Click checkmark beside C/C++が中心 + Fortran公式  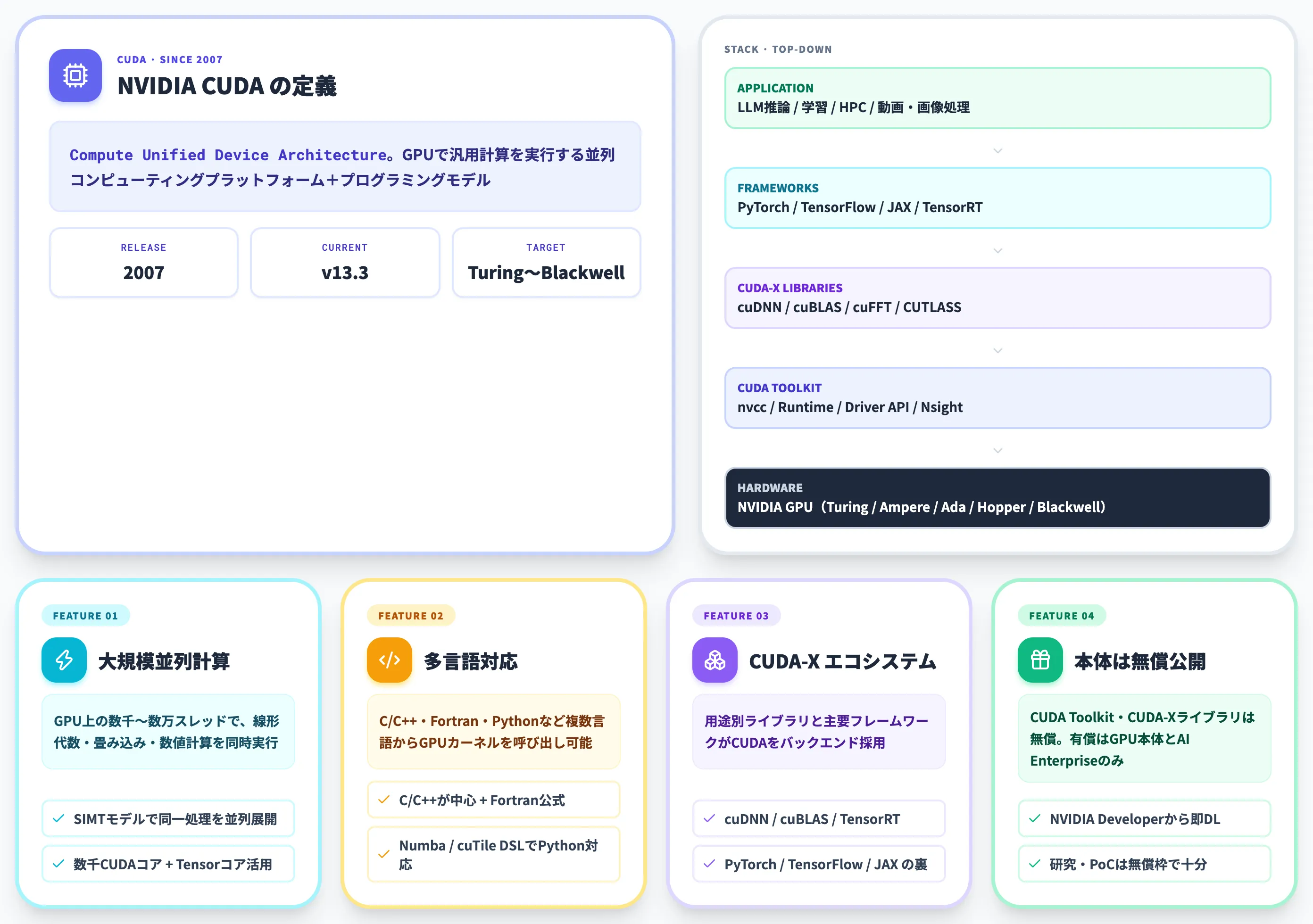(384, 800)
